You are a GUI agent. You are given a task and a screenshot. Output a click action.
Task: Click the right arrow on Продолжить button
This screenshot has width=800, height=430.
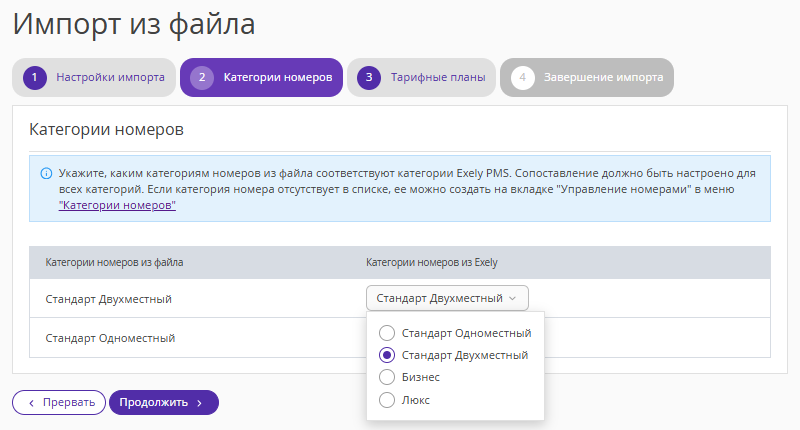coord(199,403)
